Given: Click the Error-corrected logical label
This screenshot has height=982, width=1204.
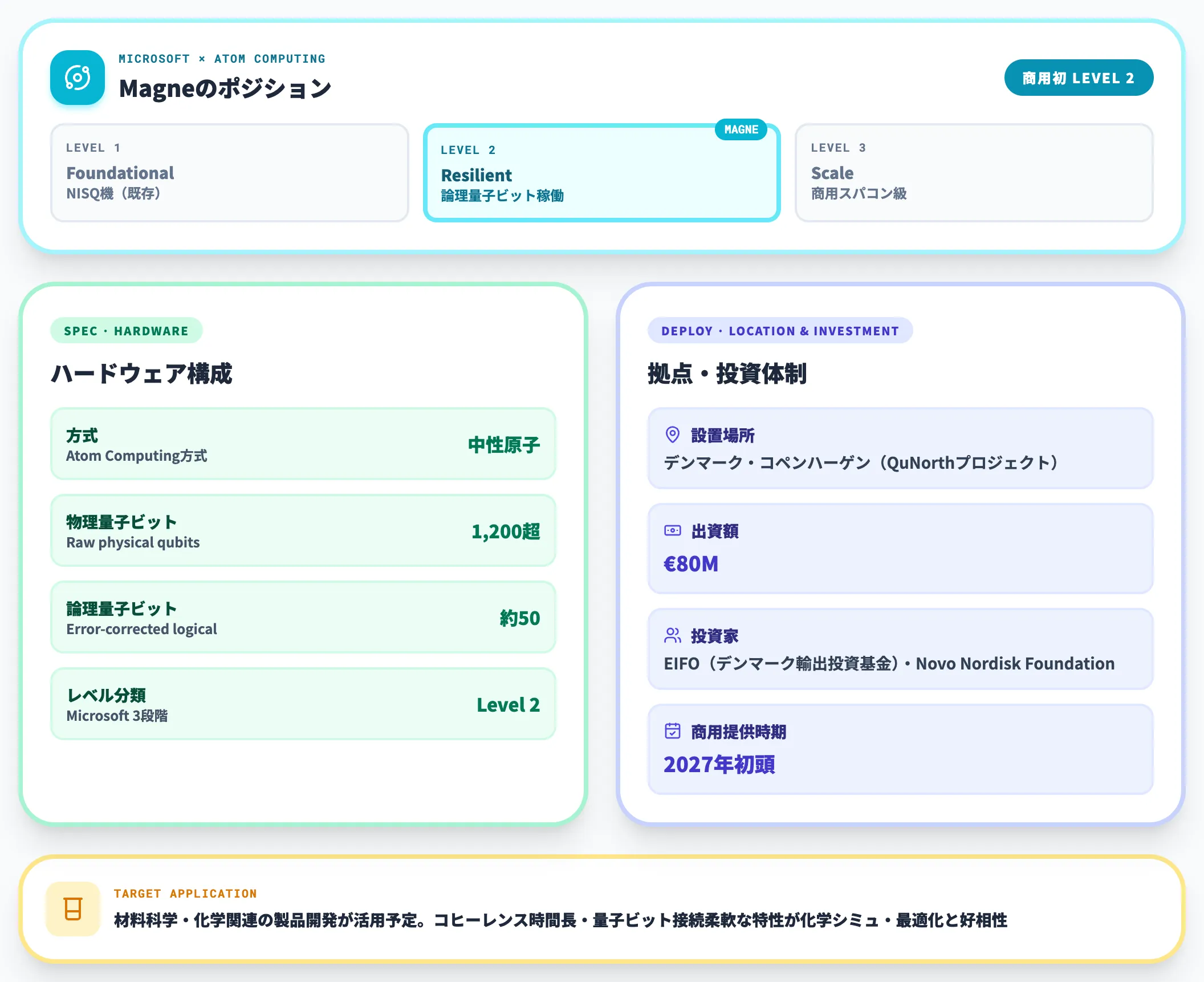Looking at the screenshot, I should [x=141, y=629].
